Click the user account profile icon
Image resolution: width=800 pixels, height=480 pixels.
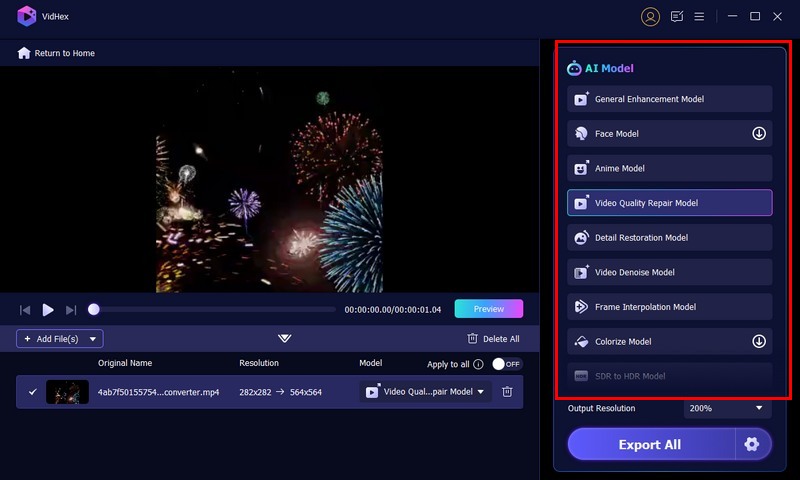click(651, 16)
